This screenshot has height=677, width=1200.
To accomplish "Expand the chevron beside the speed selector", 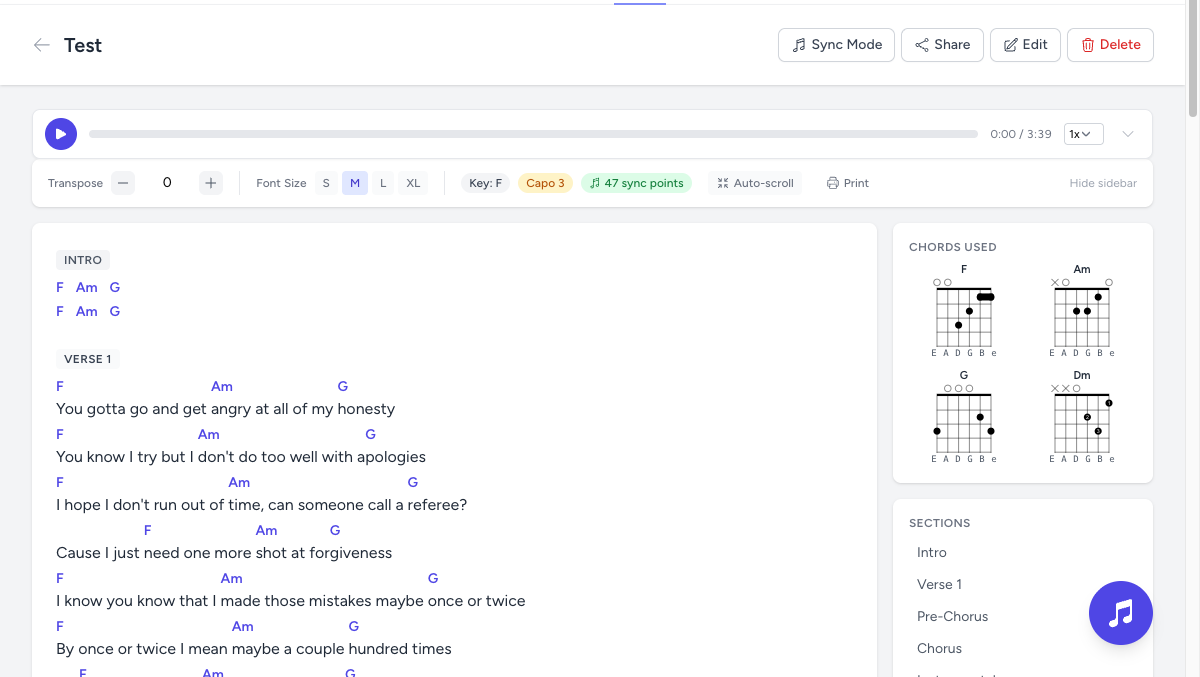I will tap(1128, 133).
